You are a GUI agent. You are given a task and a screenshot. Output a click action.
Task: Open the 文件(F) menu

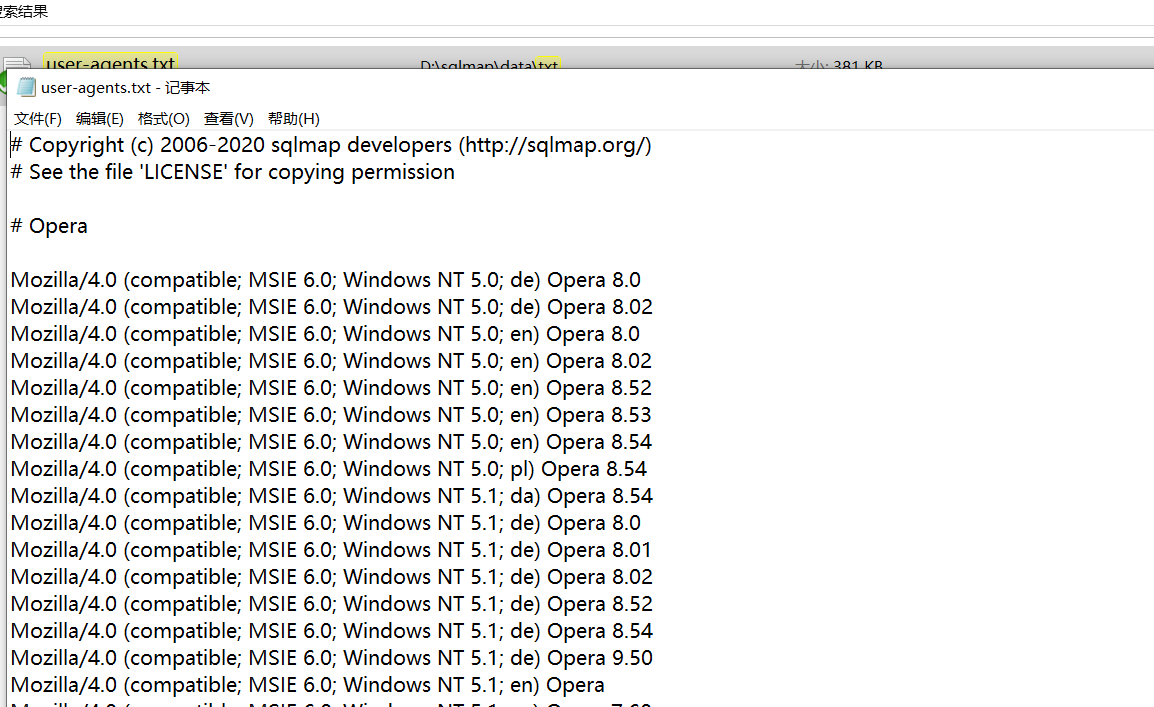coord(37,118)
